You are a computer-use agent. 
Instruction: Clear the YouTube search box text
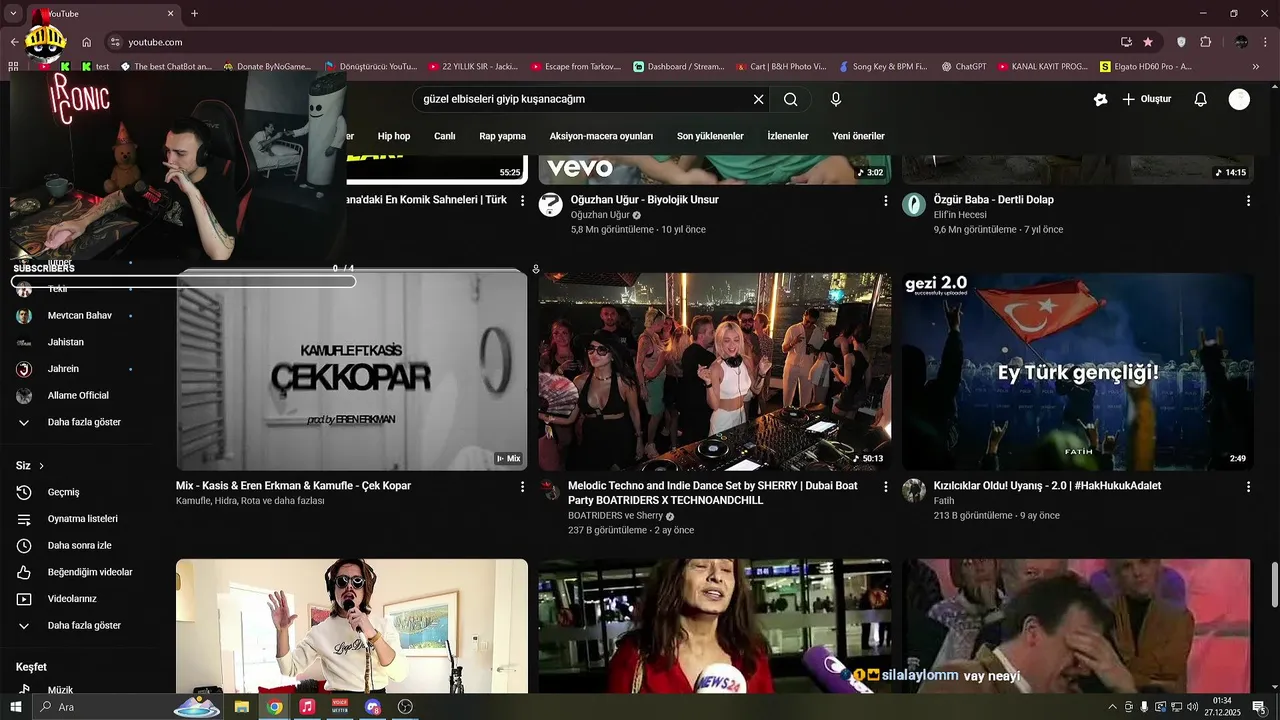tap(758, 99)
